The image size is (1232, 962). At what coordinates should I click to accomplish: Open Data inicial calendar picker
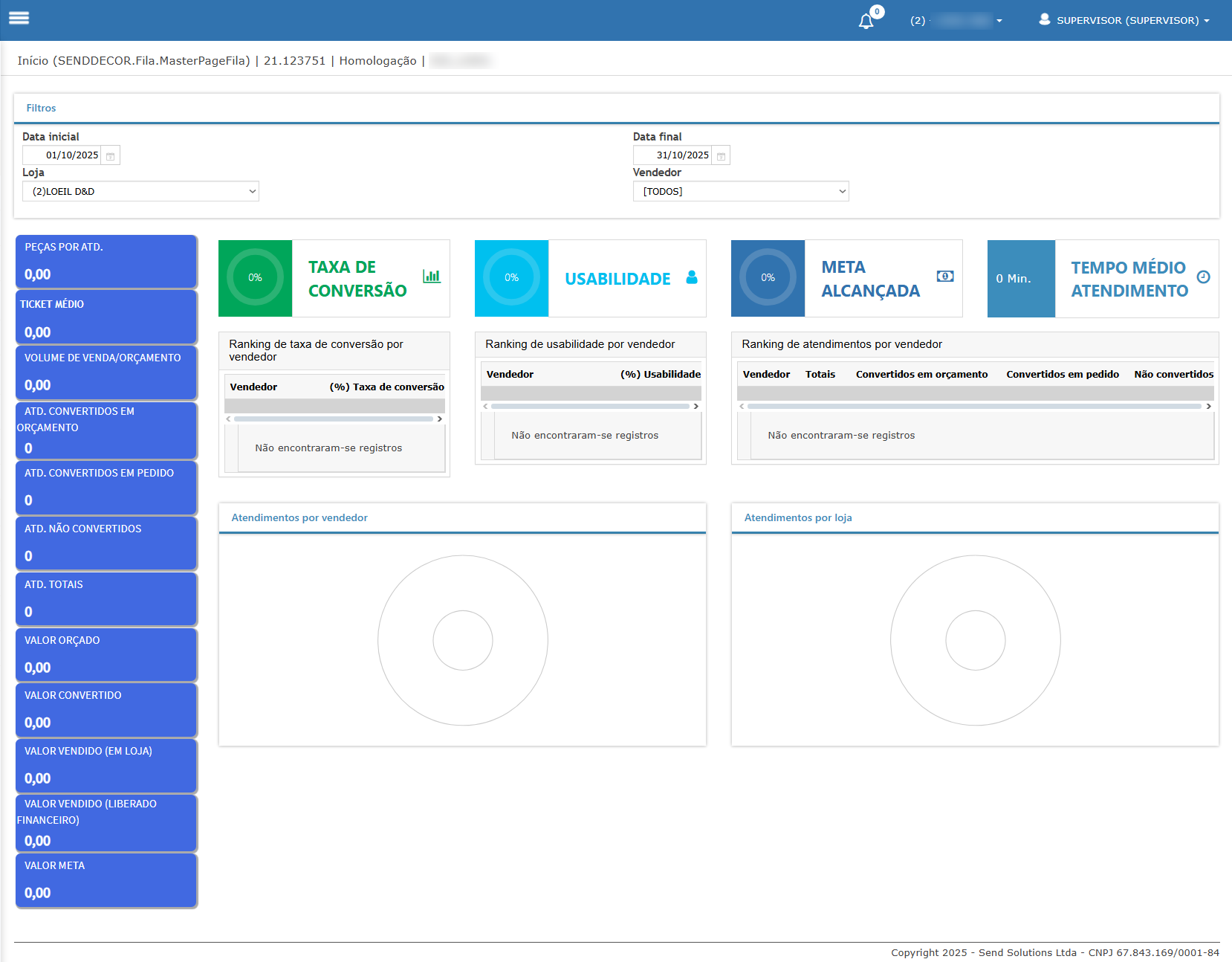[110, 156]
